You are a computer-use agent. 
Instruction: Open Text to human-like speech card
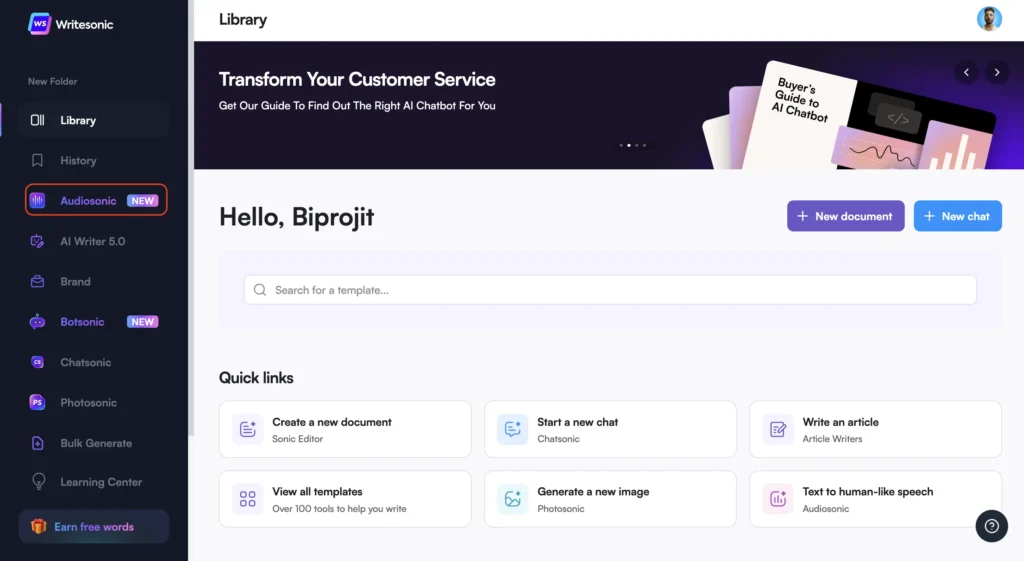click(874, 499)
